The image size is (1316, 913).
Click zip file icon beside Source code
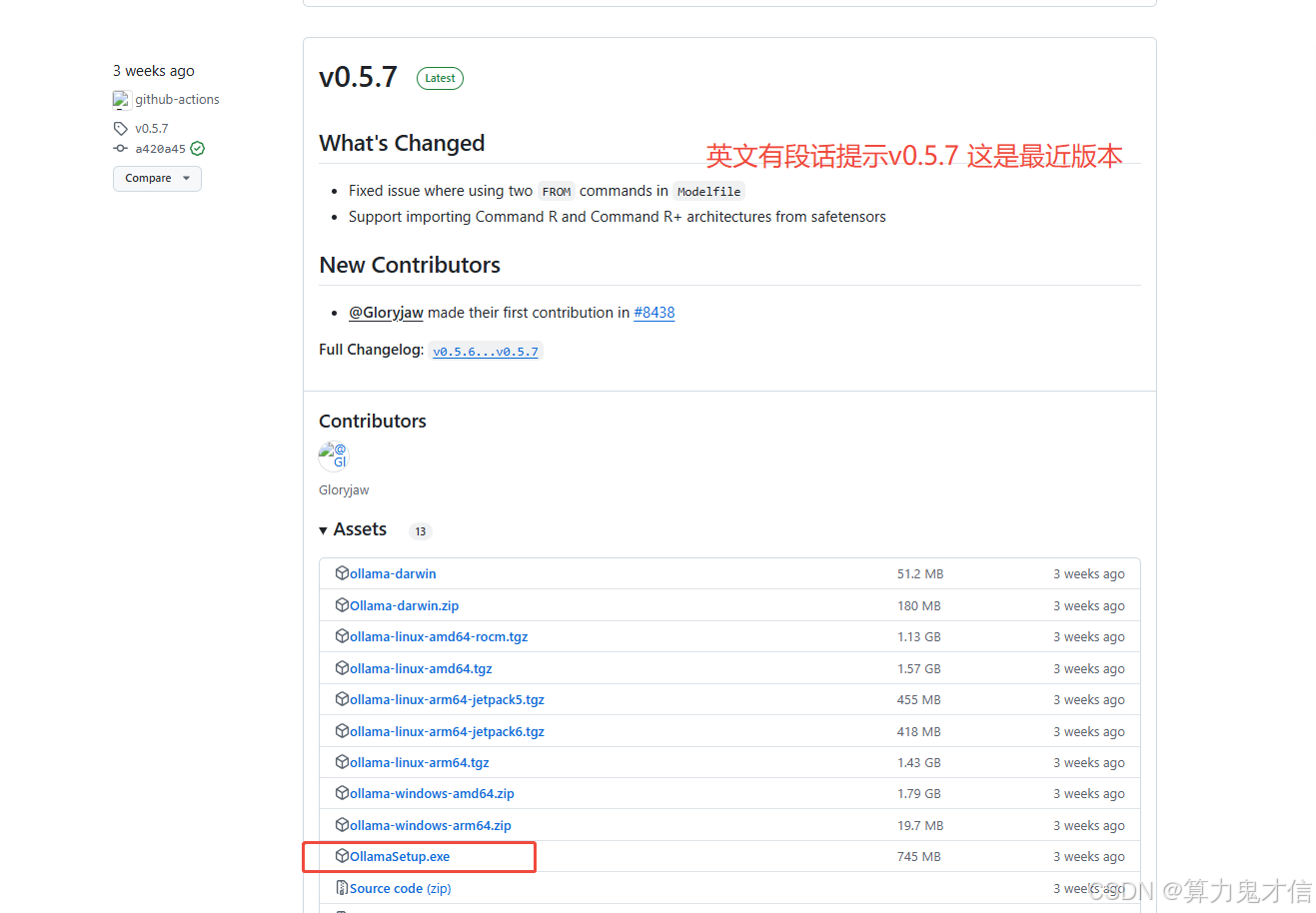pos(342,888)
